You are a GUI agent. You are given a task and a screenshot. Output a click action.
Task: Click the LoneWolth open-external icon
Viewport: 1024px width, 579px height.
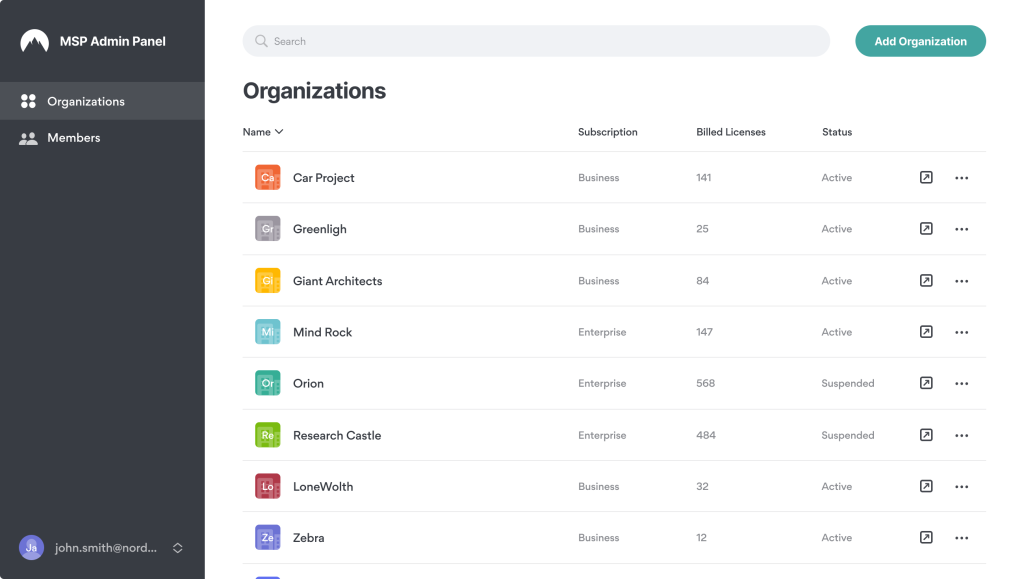926,486
